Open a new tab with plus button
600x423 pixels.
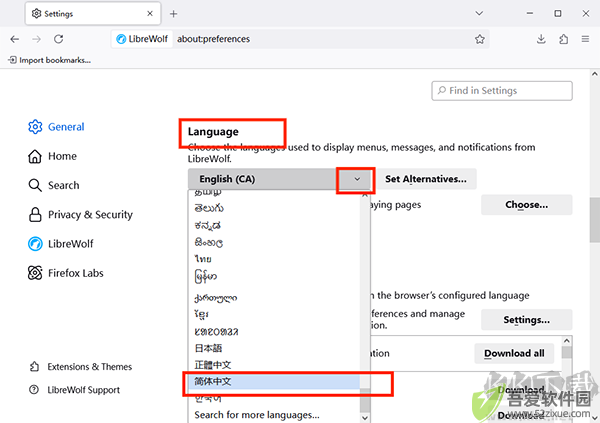click(x=173, y=14)
